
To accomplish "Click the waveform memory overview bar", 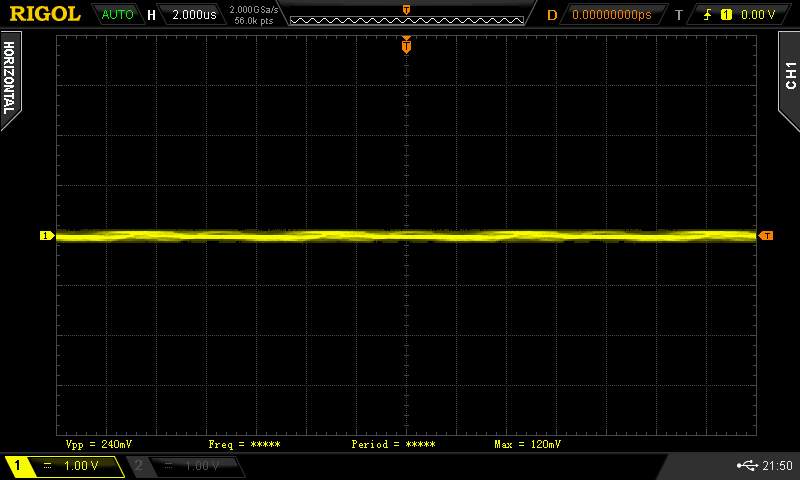I will (406, 17).
